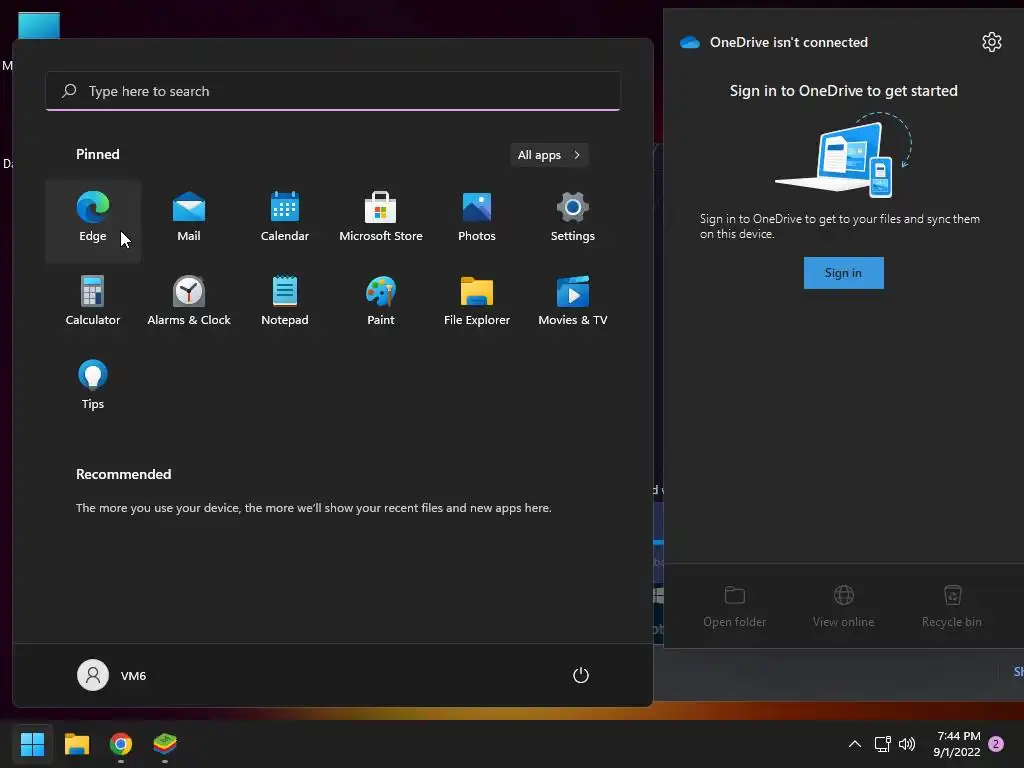The width and height of the screenshot is (1024, 768).
Task: Open BlueStacks from the taskbar
Action: [165, 744]
